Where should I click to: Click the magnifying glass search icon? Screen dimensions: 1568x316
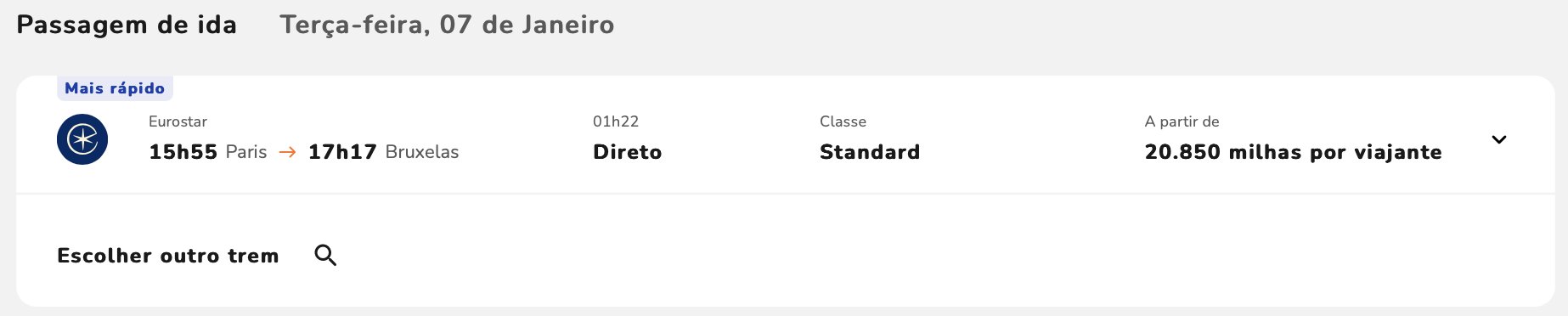coord(325,255)
